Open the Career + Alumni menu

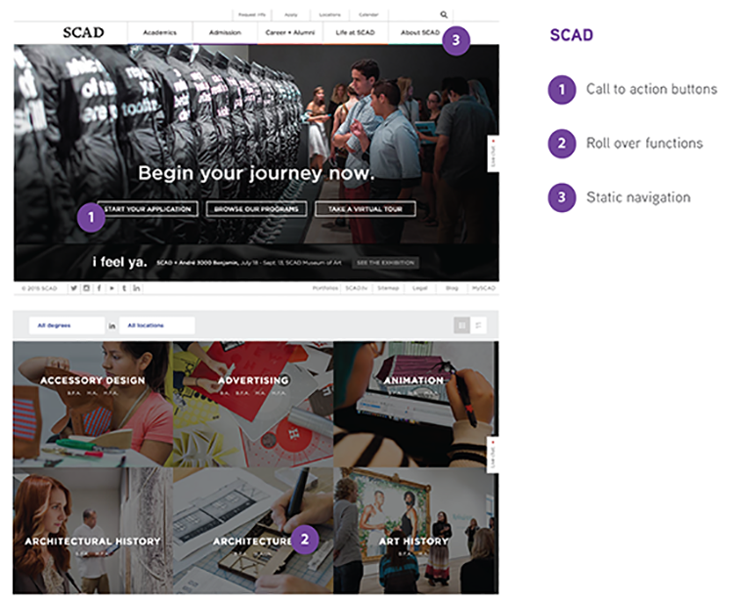(x=290, y=33)
